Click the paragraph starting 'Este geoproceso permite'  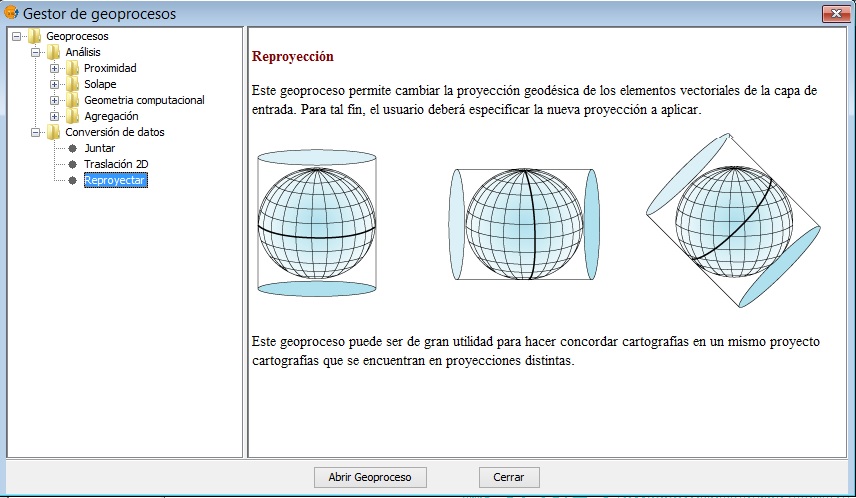pyautogui.click(x=534, y=100)
